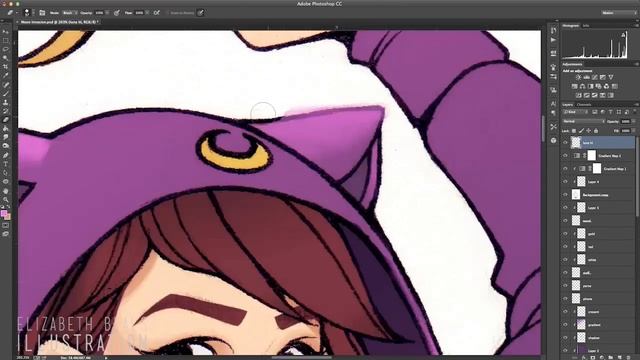Hide the purse layer
Image resolution: width=640 pixels, height=360 pixels.
click(x=565, y=286)
